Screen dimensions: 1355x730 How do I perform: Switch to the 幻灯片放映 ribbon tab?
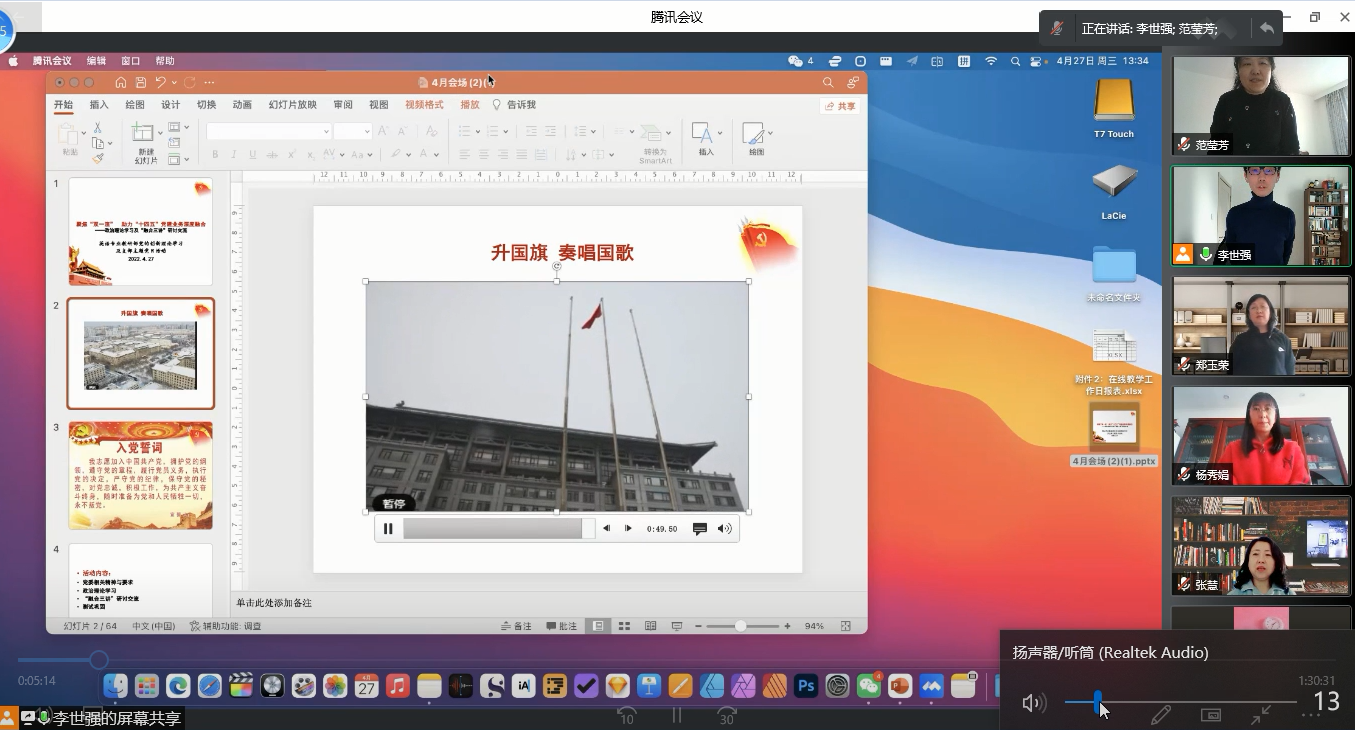[292, 105]
